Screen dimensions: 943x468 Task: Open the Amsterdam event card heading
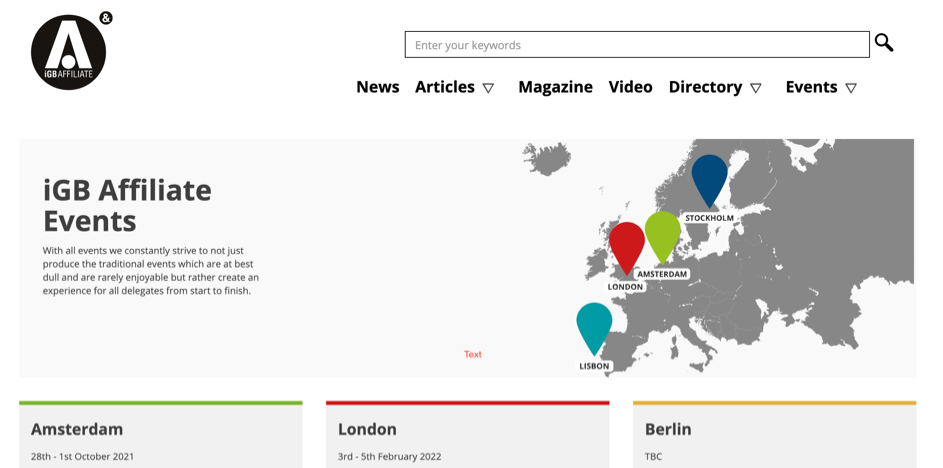coord(77,429)
